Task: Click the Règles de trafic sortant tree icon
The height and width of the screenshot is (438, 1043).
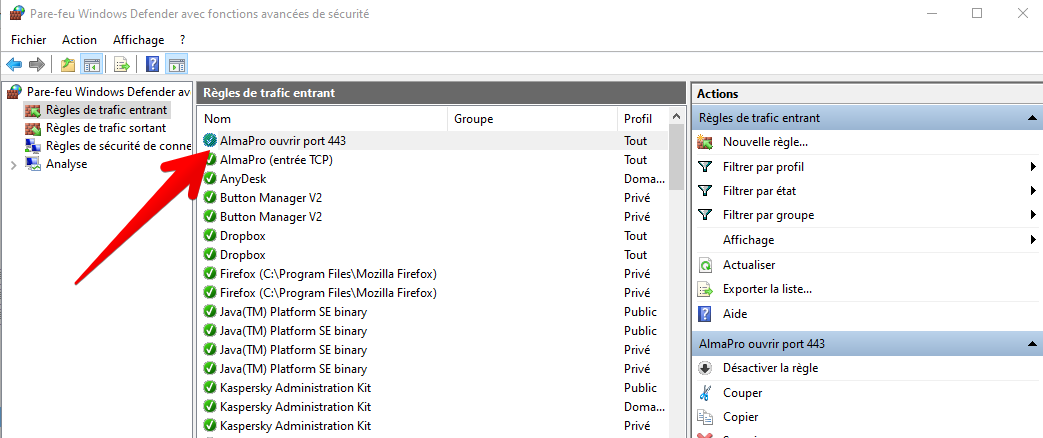Action: (33, 128)
